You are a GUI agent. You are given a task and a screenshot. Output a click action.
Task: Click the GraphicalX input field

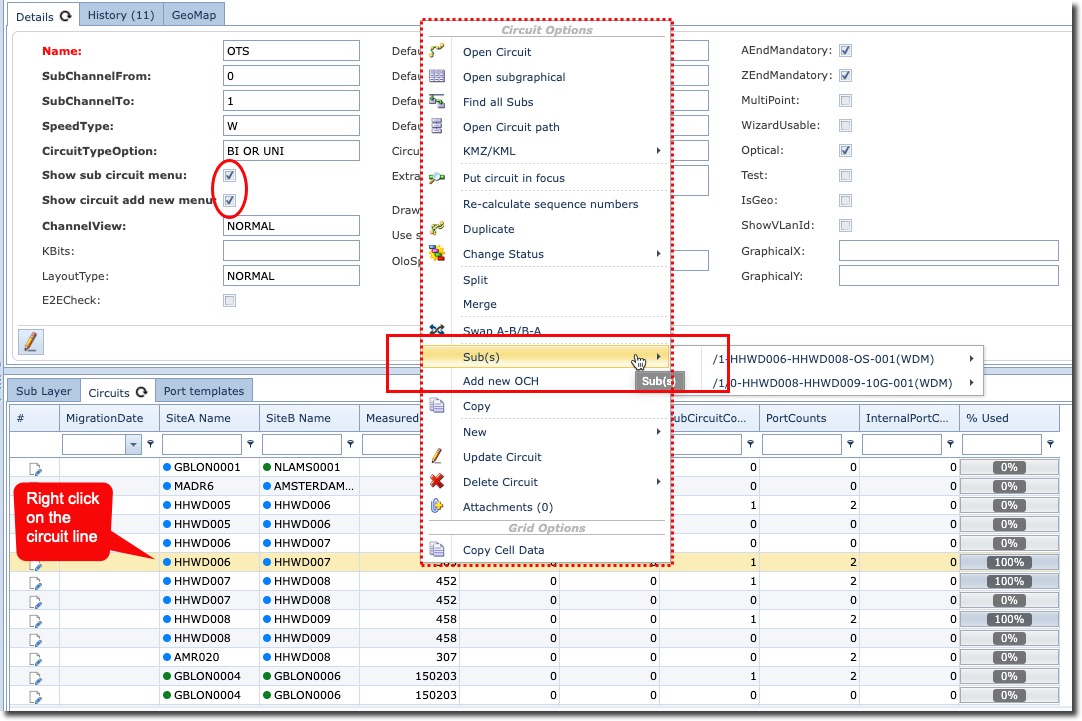coord(947,251)
